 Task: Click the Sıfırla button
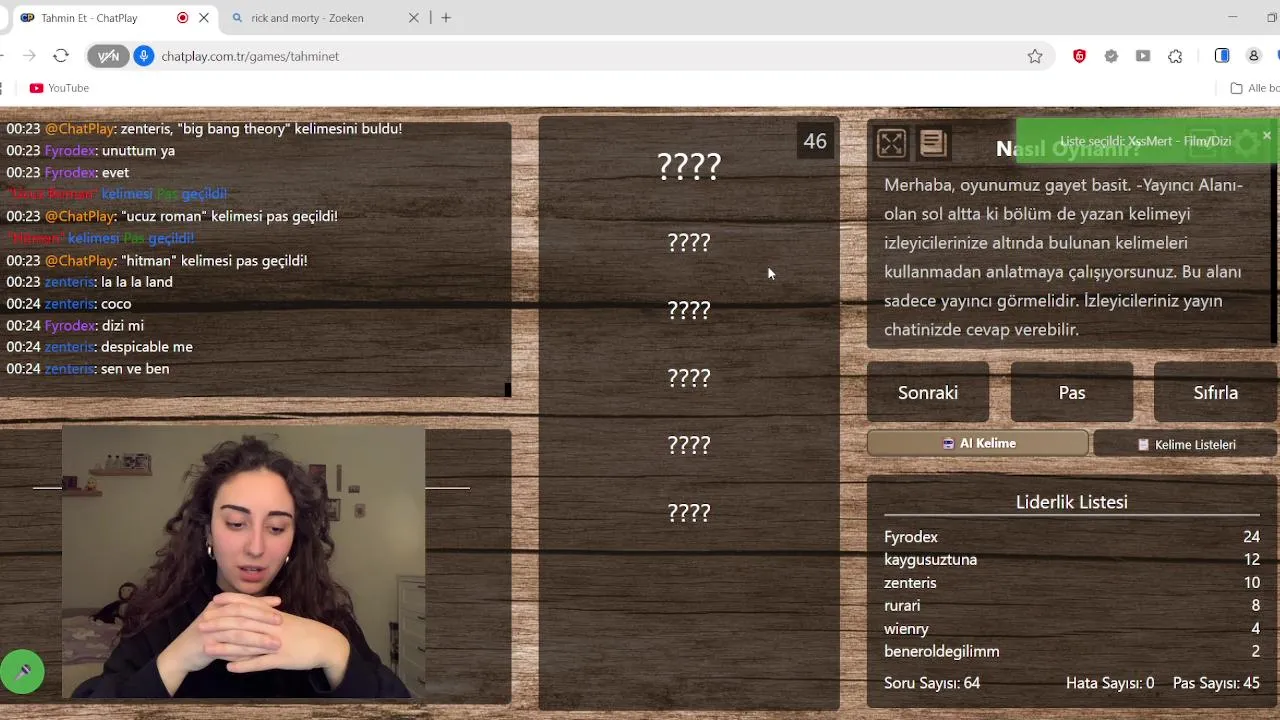click(x=1216, y=393)
